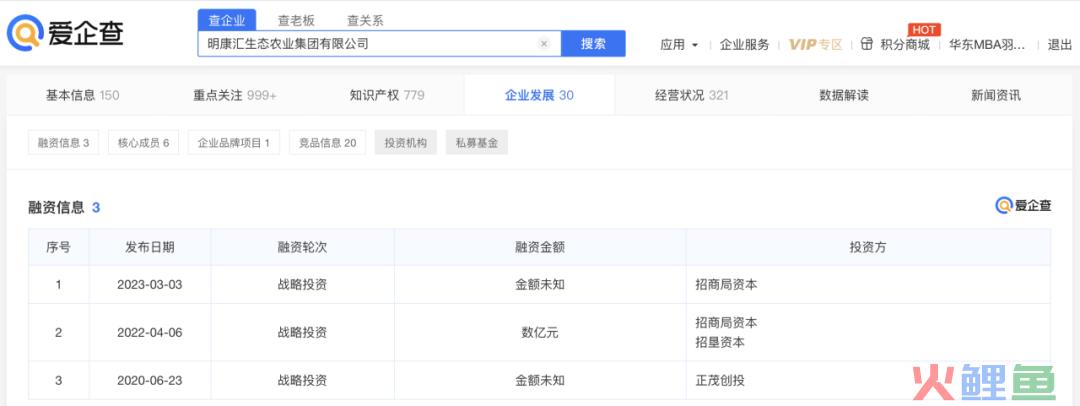Select the 新闻资讯 tab
Viewport: 1080px width, 406px height.
(996, 95)
